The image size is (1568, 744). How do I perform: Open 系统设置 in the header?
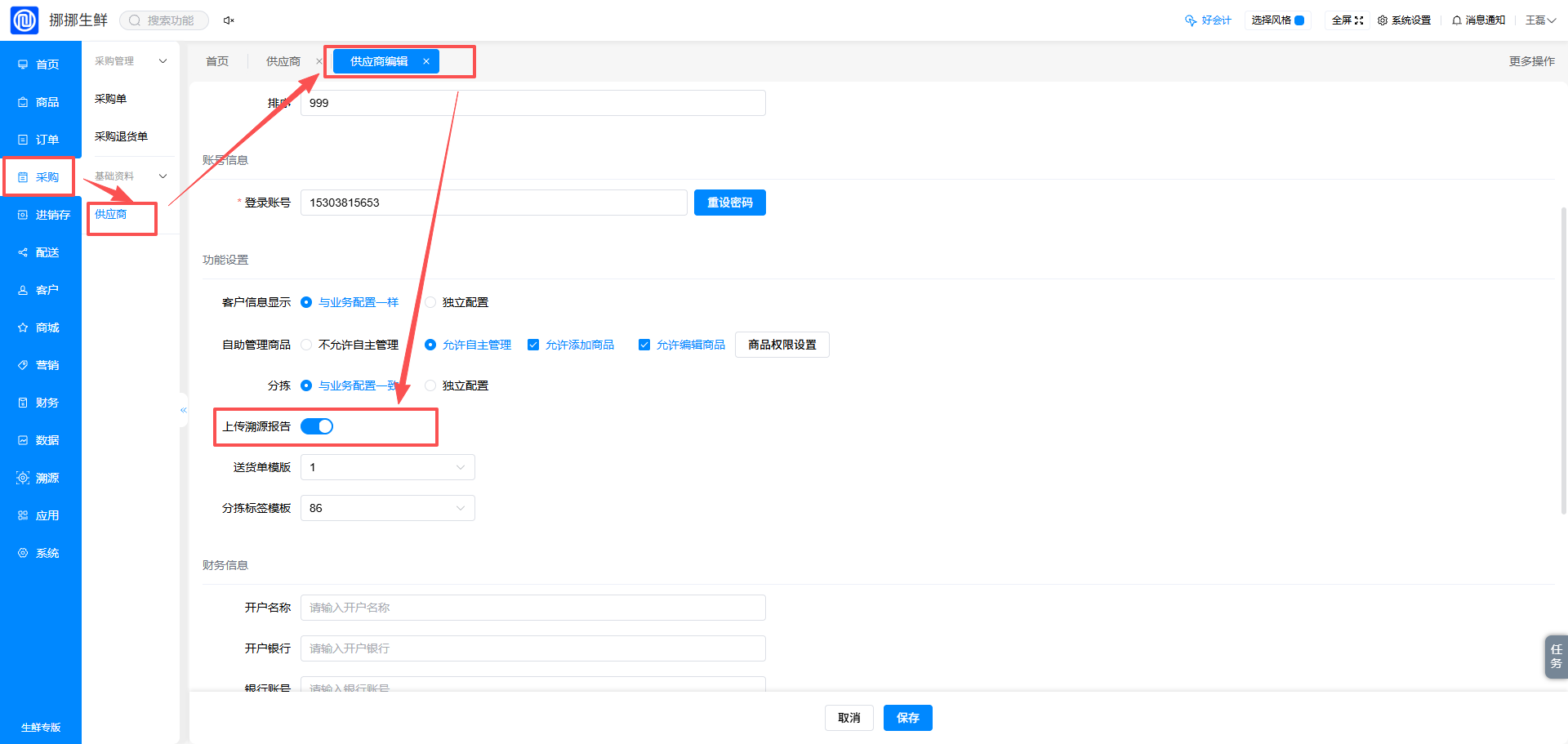[1404, 20]
